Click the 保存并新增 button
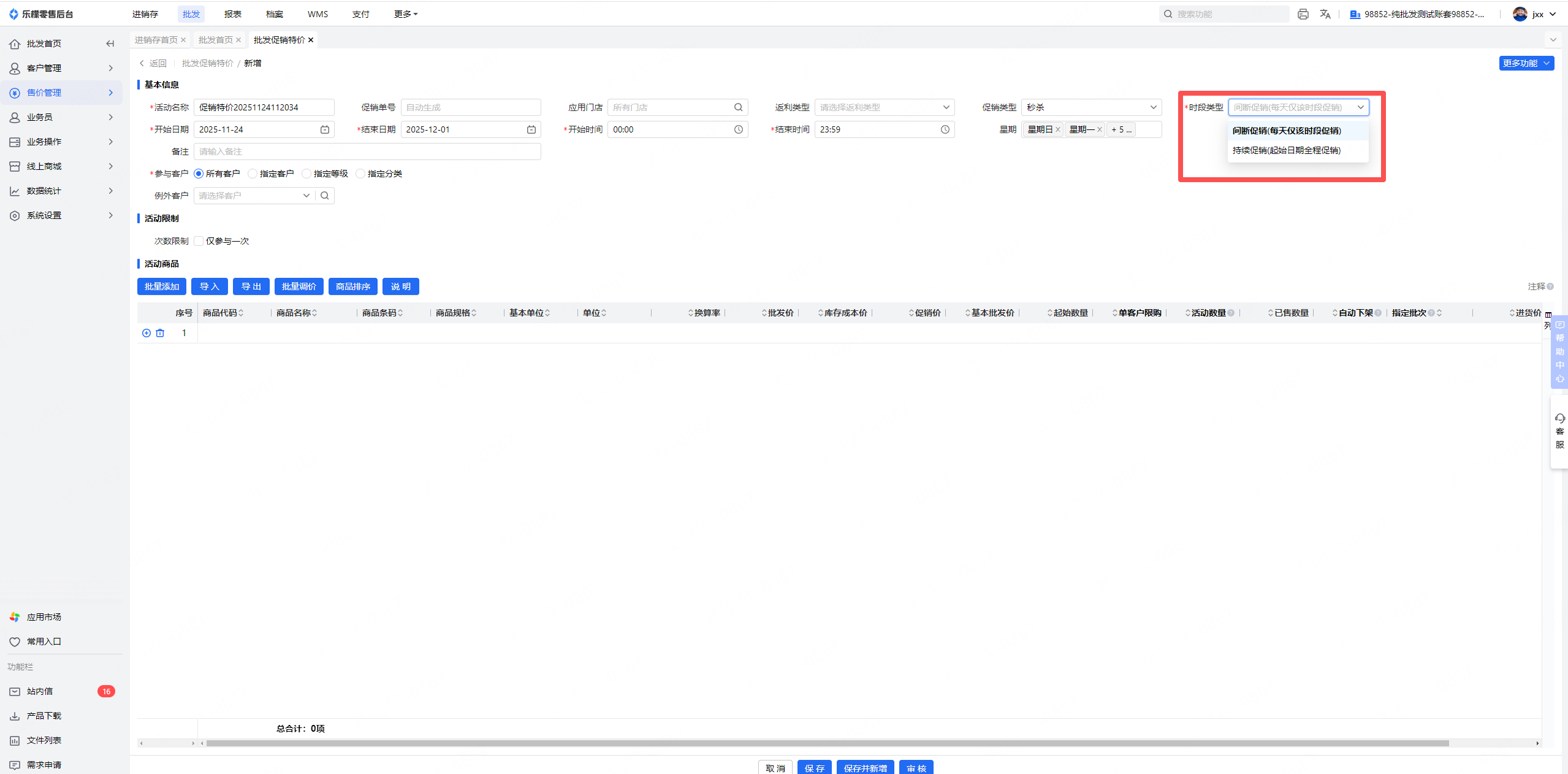 (864, 768)
